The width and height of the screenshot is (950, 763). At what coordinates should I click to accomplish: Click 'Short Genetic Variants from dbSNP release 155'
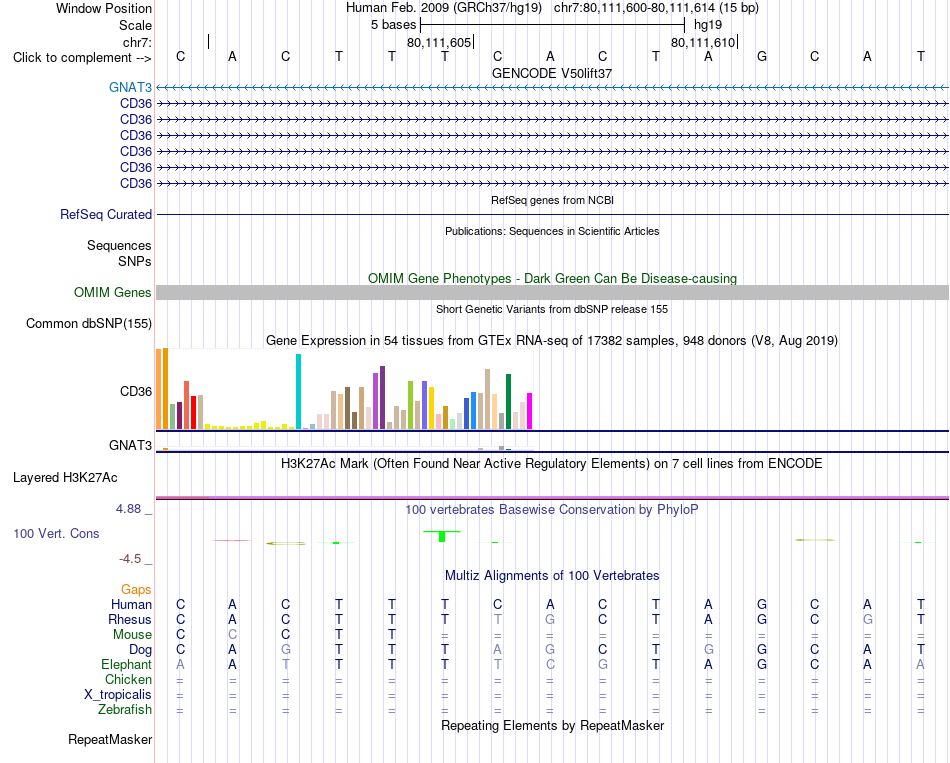pyautogui.click(x=552, y=309)
